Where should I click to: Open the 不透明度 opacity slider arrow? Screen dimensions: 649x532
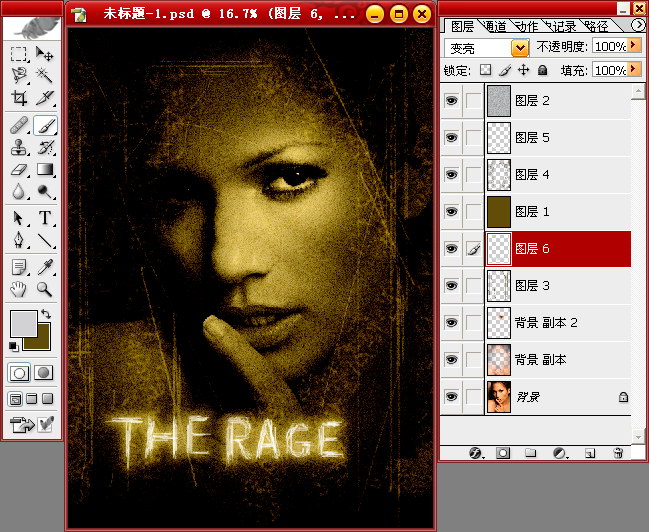click(634, 45)
